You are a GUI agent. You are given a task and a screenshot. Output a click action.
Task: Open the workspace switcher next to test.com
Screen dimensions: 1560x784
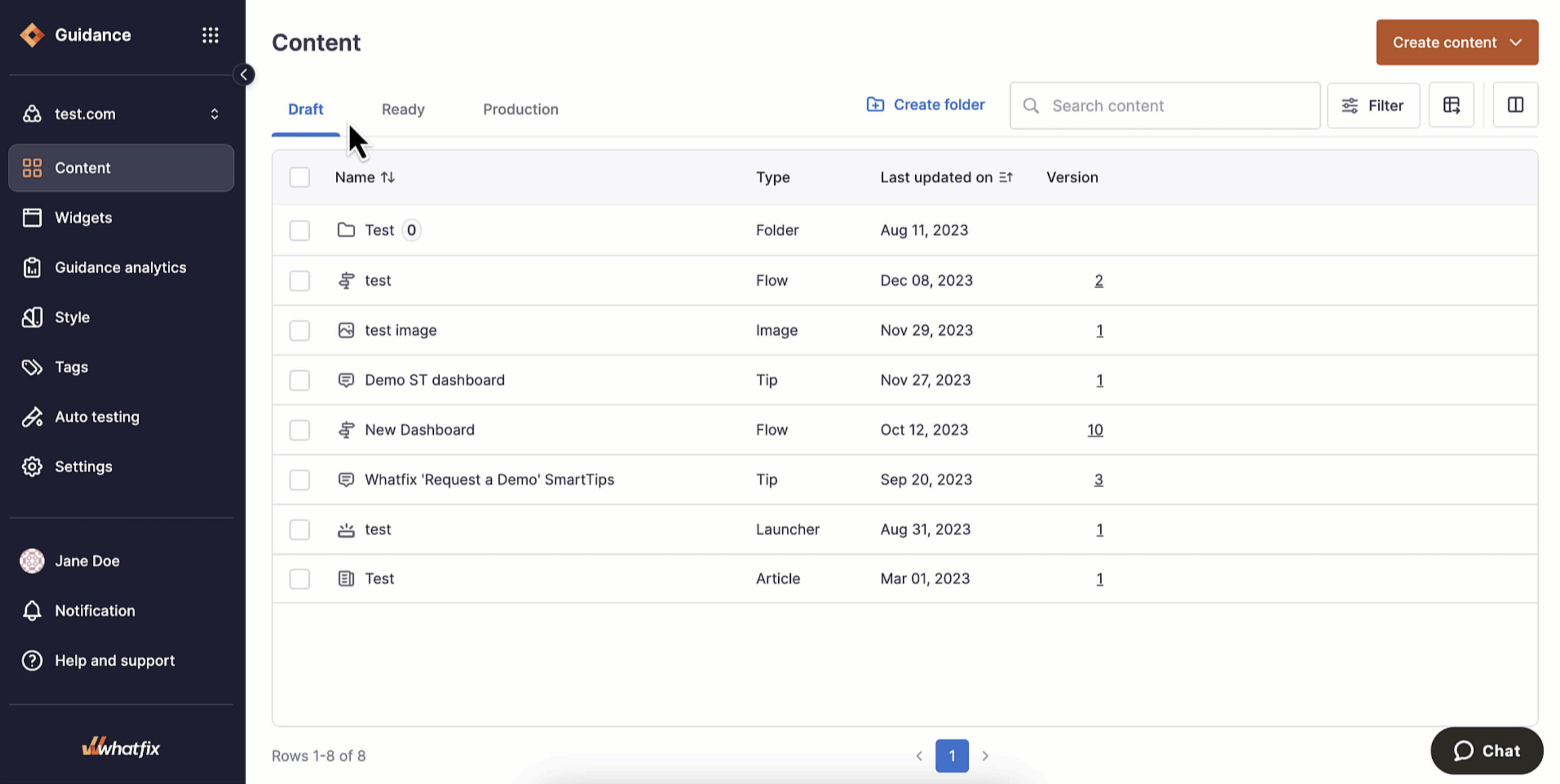(214, 114)
